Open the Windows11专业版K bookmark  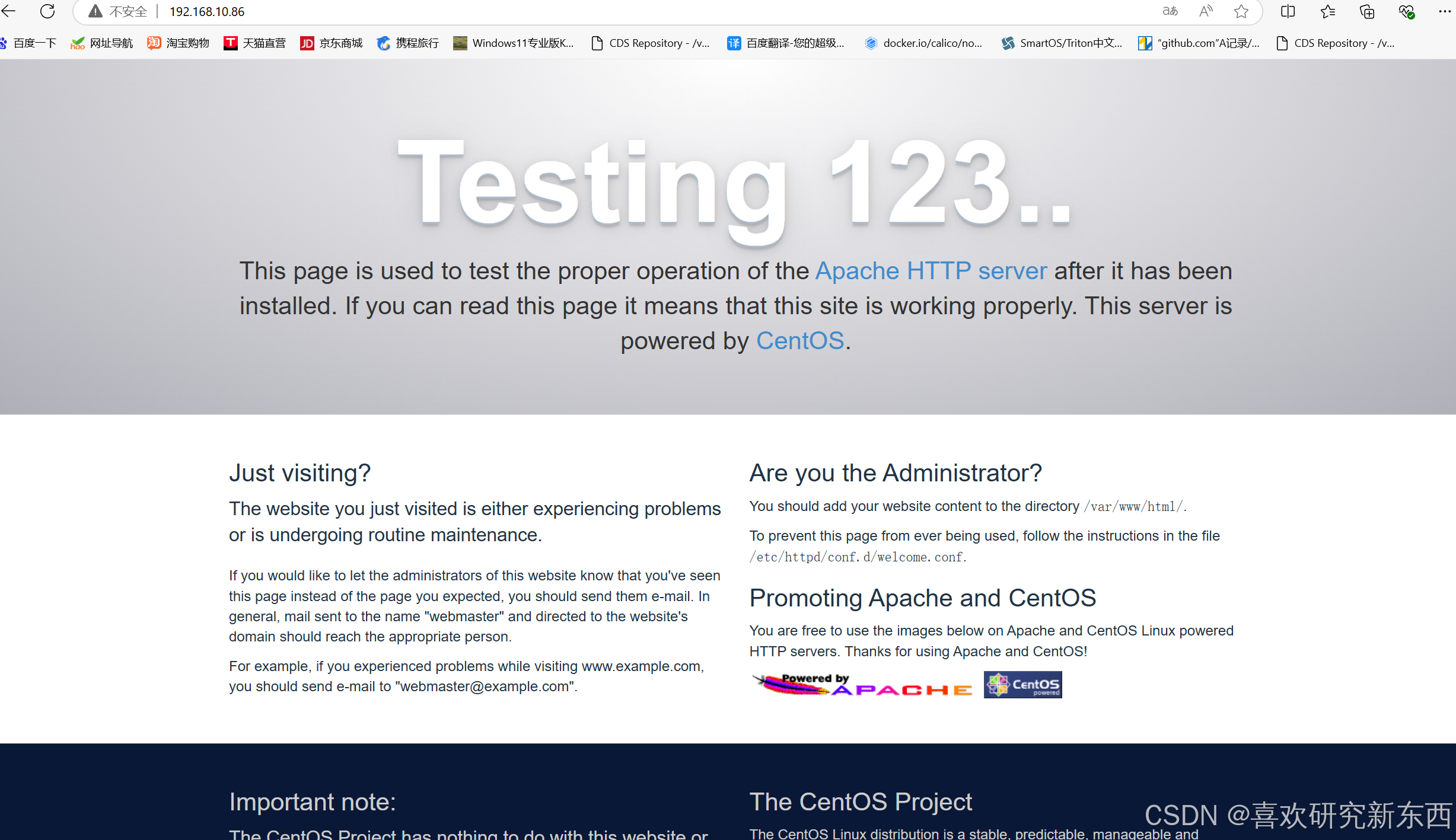point(514,43)
